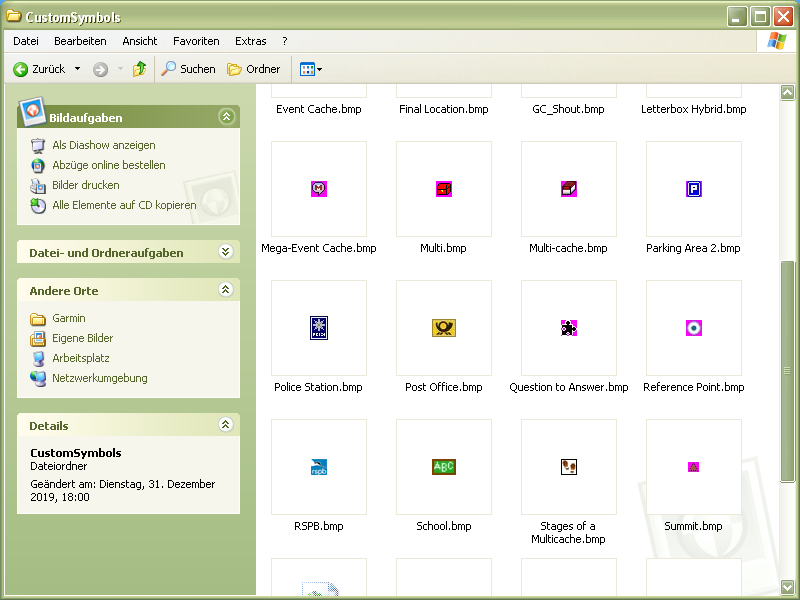Select the Reference Point.bmp thumbnail
This screenshot has height=600, width=800.
tap(694, 328)
